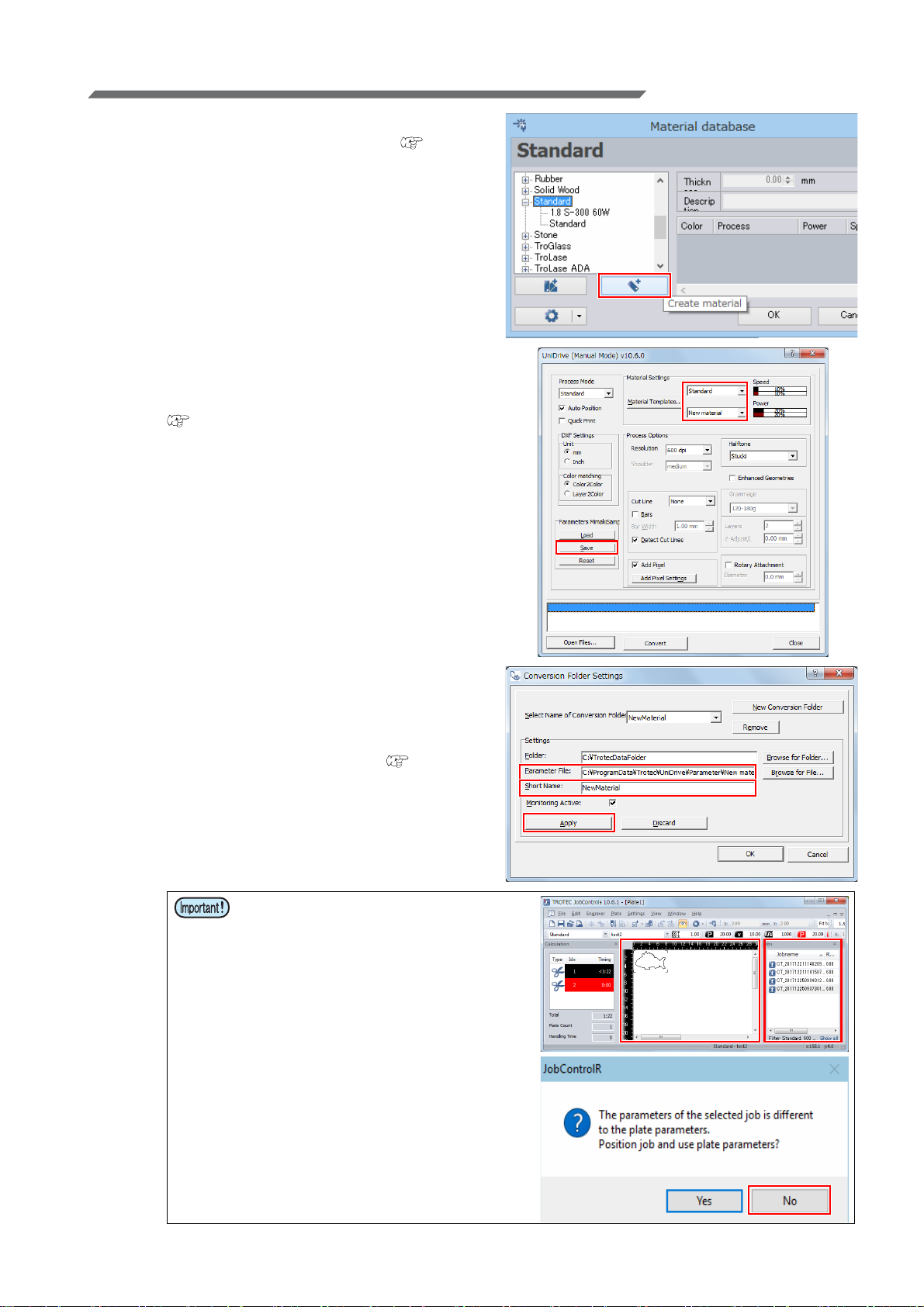
Task: Click the first job icon in Jobs list
Action: coord(772,964)
